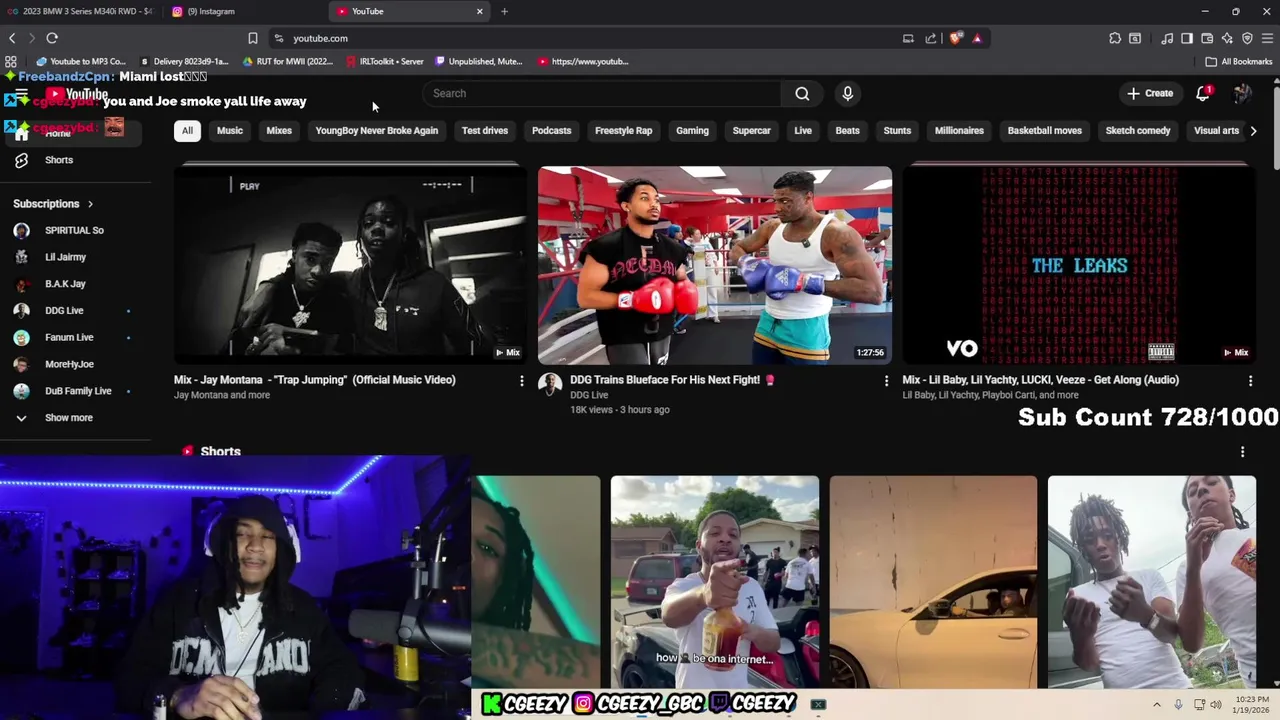1280x720 pixels.
Task: Click YouTube search magnifier button
Action: tap(802, 93)
